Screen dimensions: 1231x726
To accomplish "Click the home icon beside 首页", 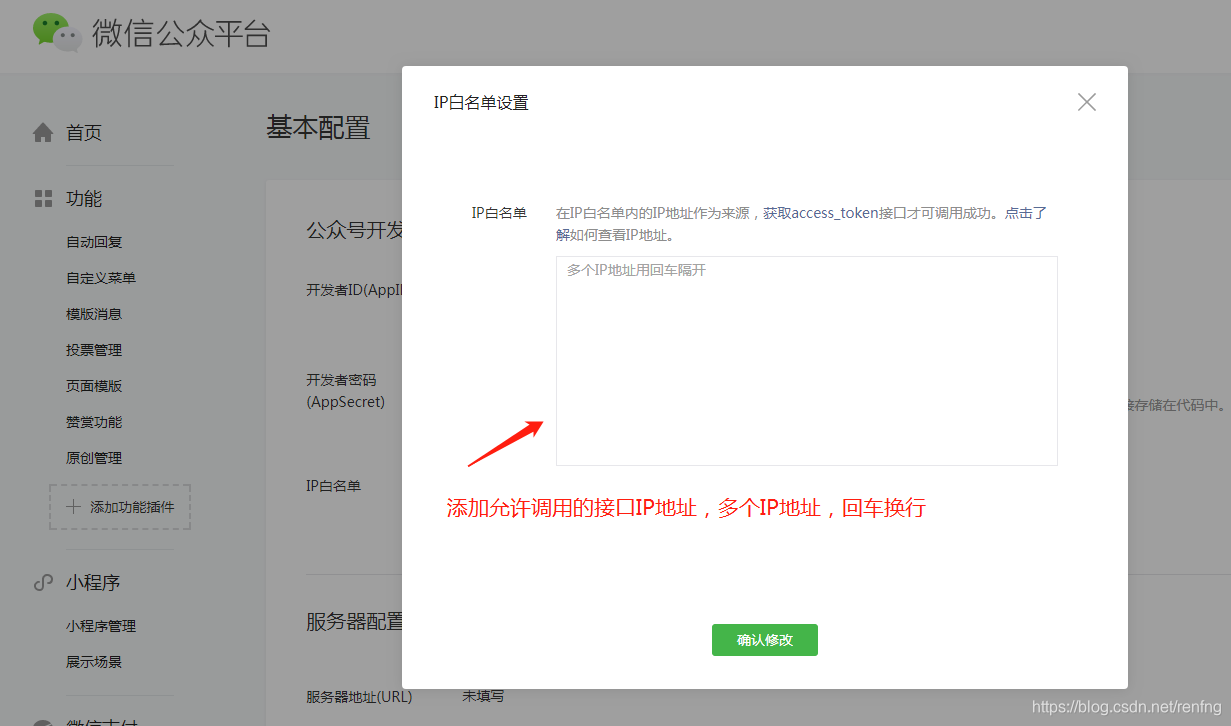I will pyautogui.click(x=43, y=133).
